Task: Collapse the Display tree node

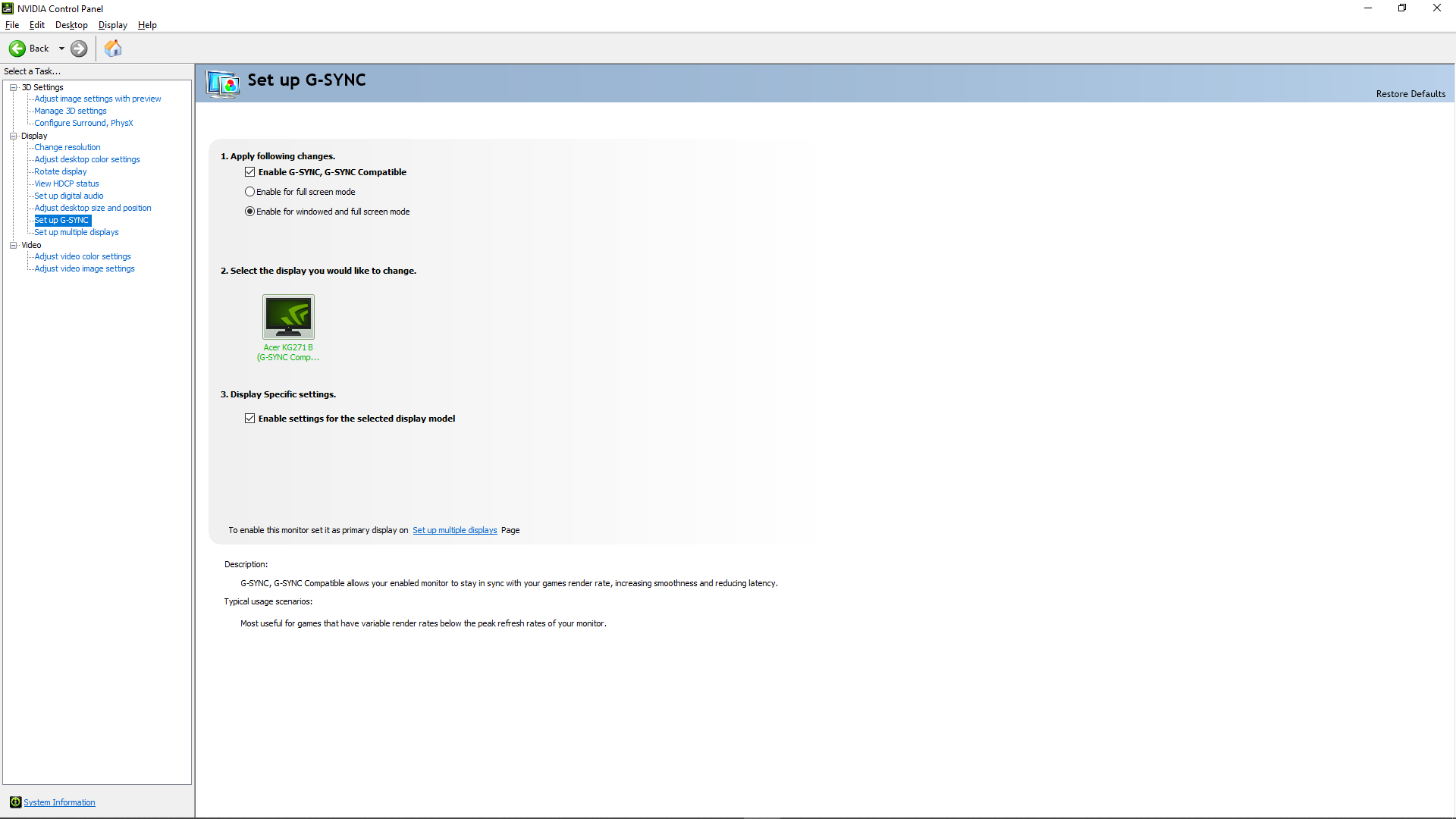Action: coord(14,136)
